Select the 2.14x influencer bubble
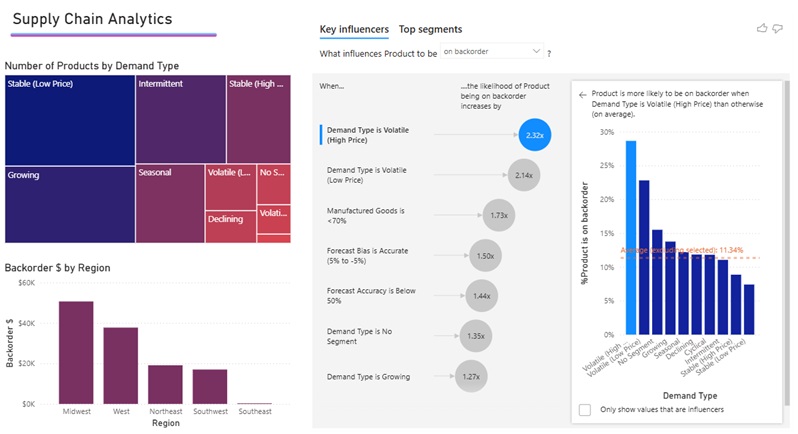The image size is (798, 434). [x=523, y=175]
